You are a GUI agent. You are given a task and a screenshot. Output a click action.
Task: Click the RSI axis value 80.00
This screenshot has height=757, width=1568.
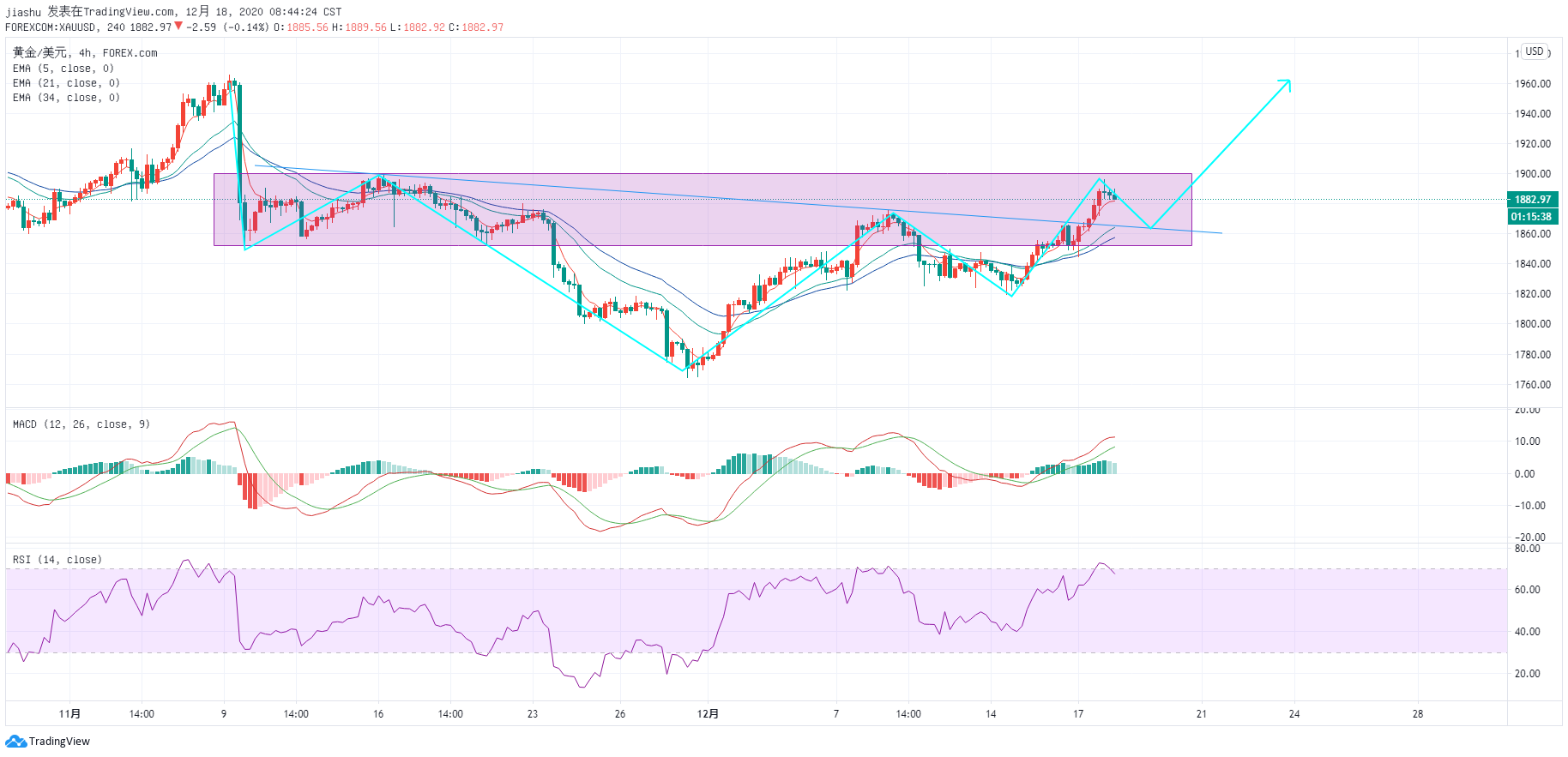(1528, 549)
